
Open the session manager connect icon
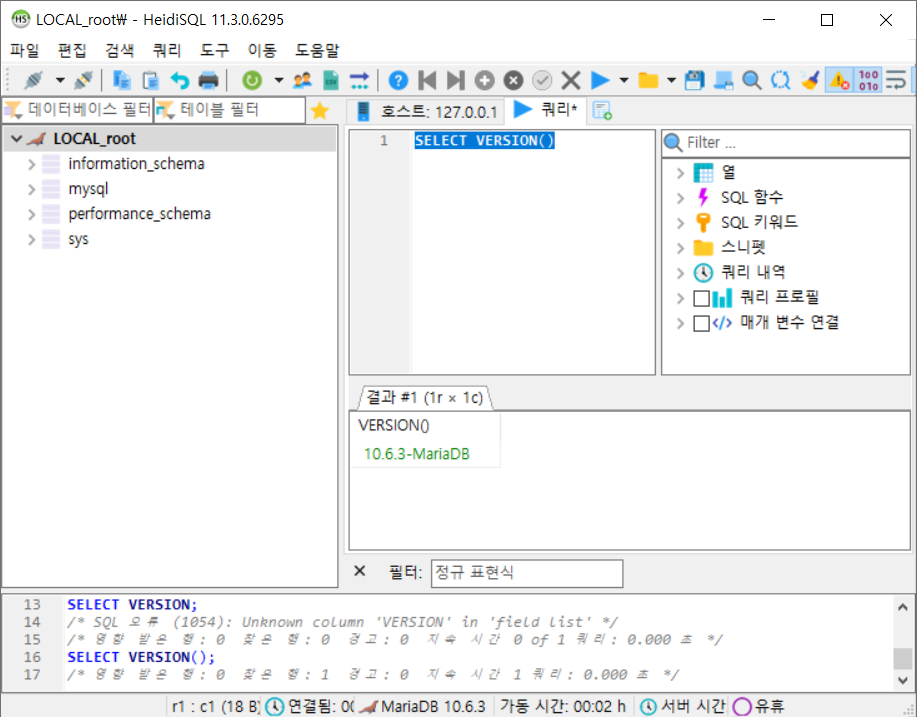point(33,80)
